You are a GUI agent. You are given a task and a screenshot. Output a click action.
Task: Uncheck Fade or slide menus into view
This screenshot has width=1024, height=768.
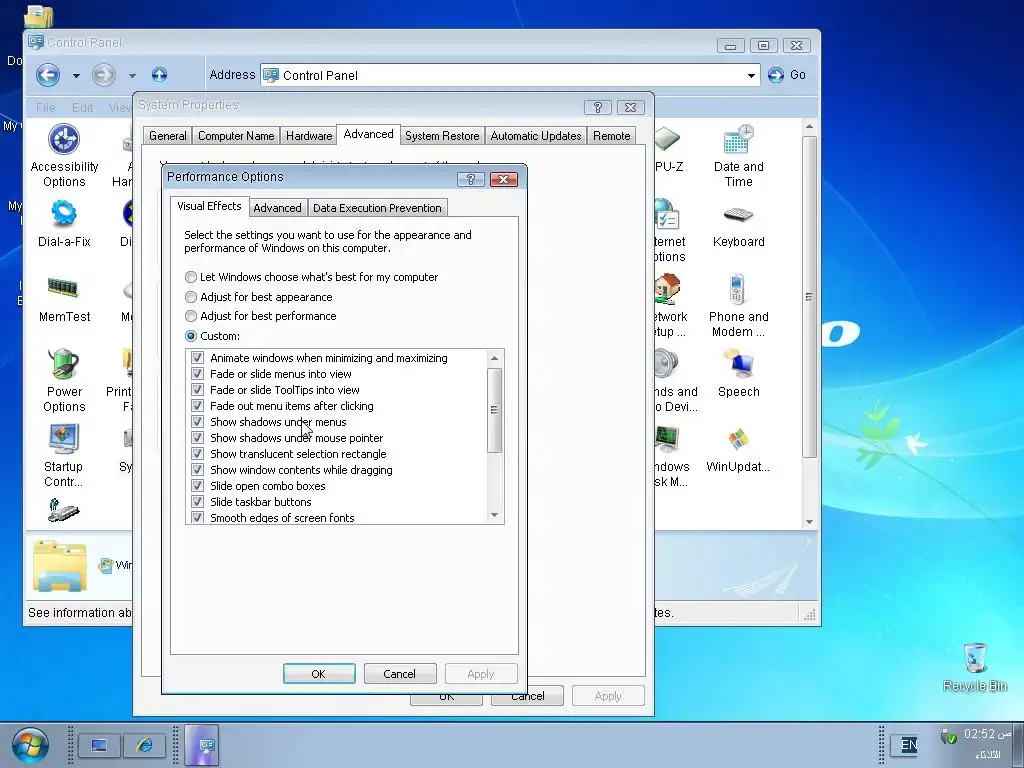tap(197, 374)
